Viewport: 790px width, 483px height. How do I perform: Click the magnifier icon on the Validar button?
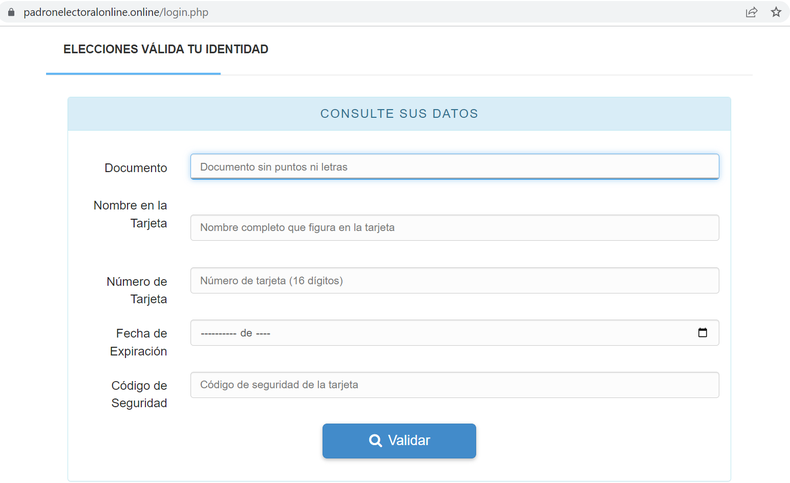coord(375,441)
